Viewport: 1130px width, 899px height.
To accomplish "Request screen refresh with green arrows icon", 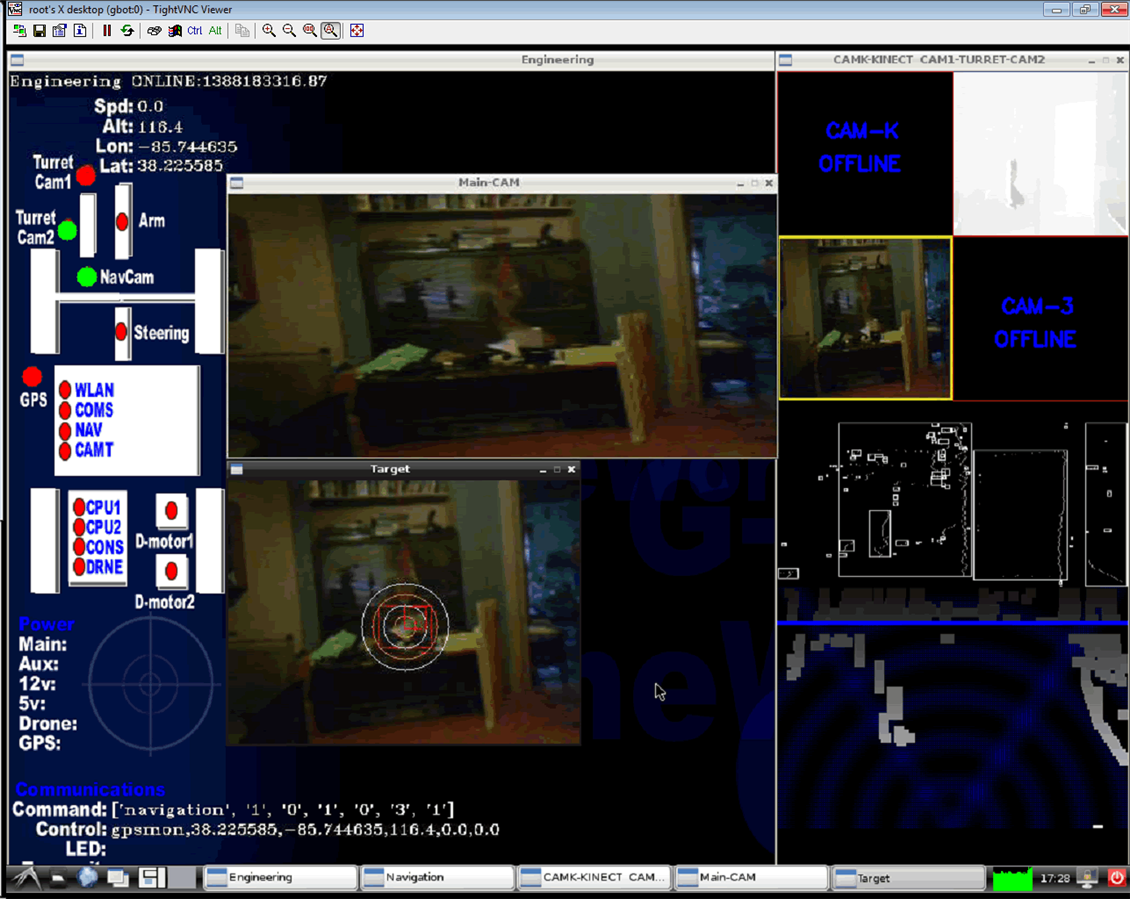I will coord(127,30).
